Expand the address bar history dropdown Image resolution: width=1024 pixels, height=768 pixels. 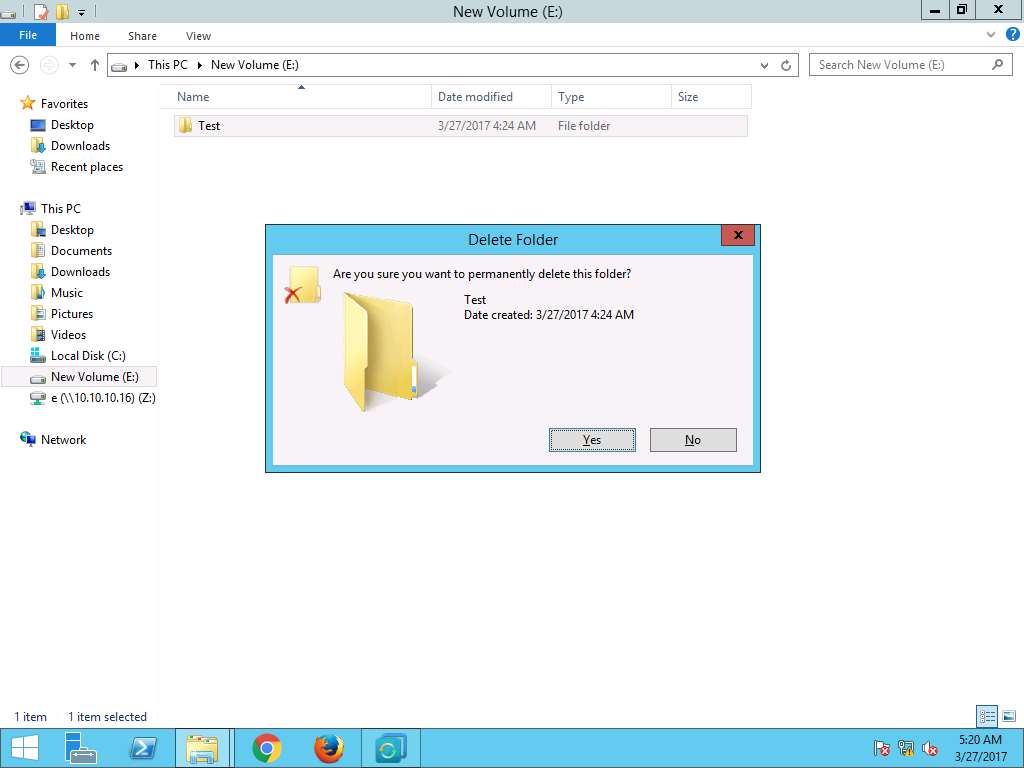point(764,65)
